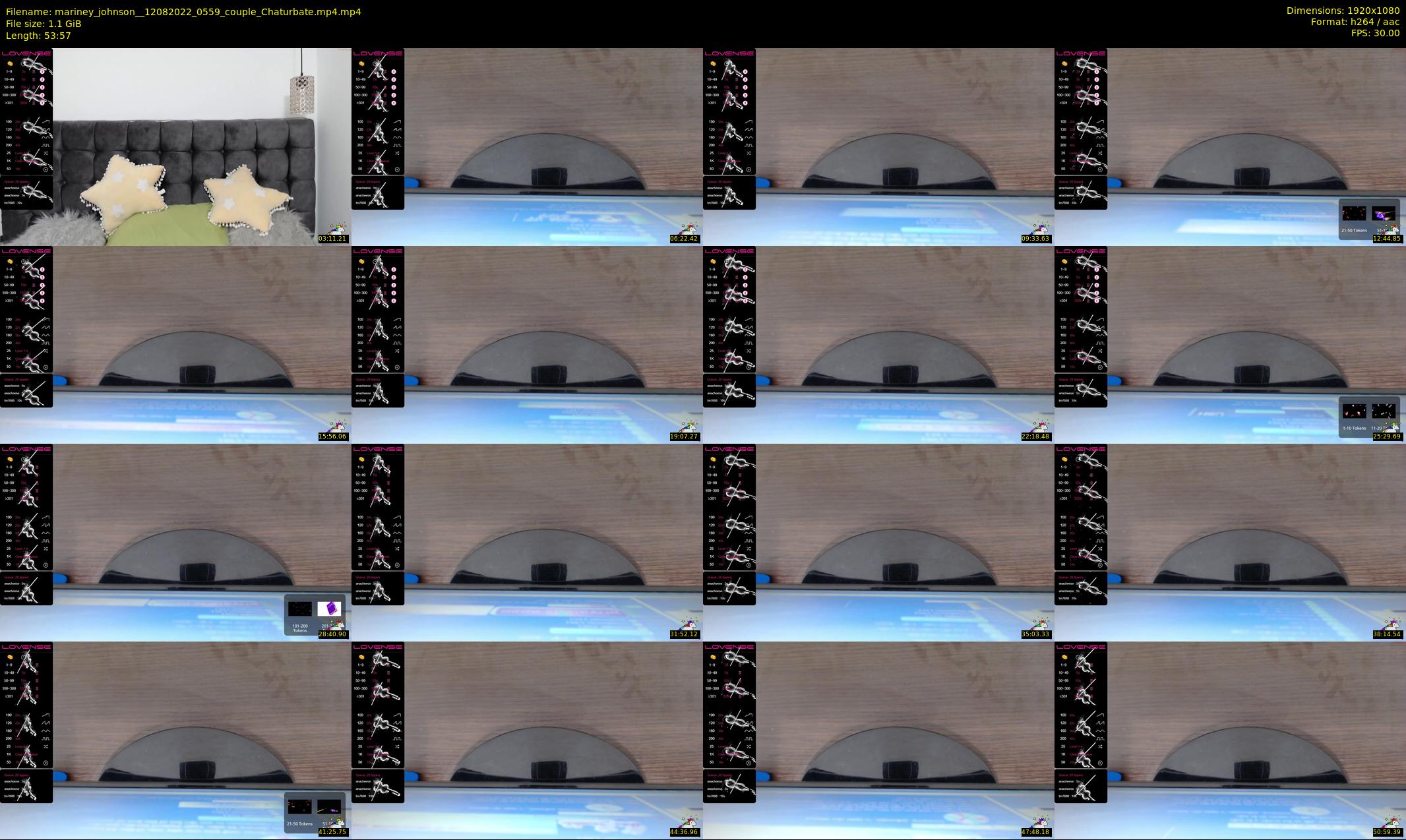The height and width of the screenshot is (840, 1406).
Task: Select the frame marked 09:33.63
Action: point(878,146)
